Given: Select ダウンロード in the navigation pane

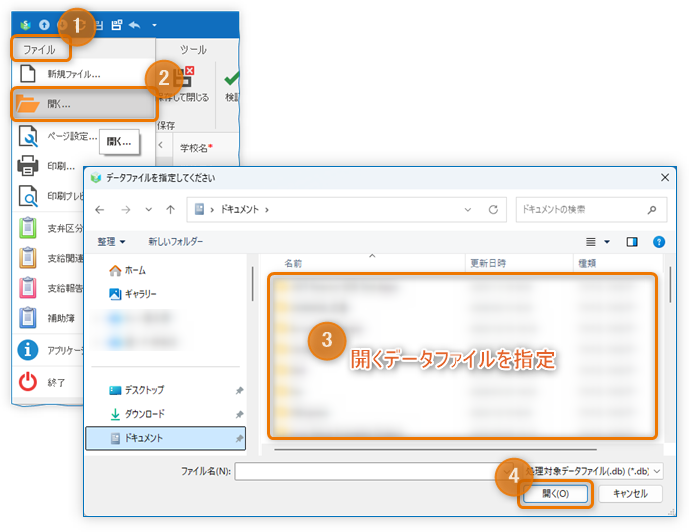Looking at the screenshot, I should pyautogui.click(x=137, y=414).
